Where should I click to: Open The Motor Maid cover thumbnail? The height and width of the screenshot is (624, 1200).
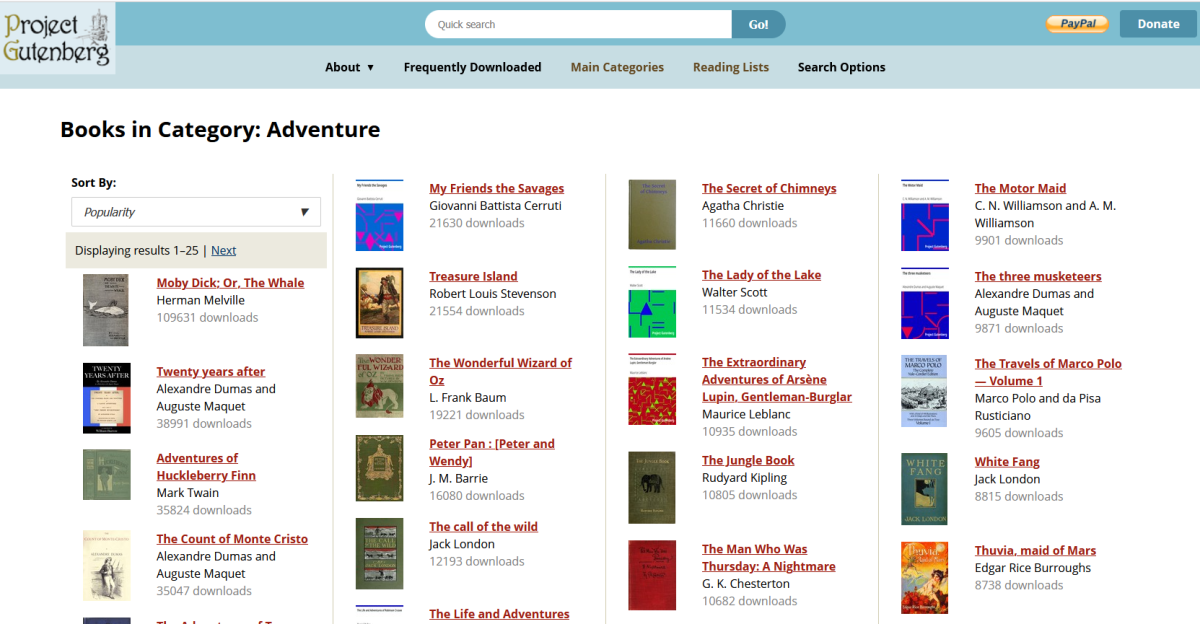[925, 215]
